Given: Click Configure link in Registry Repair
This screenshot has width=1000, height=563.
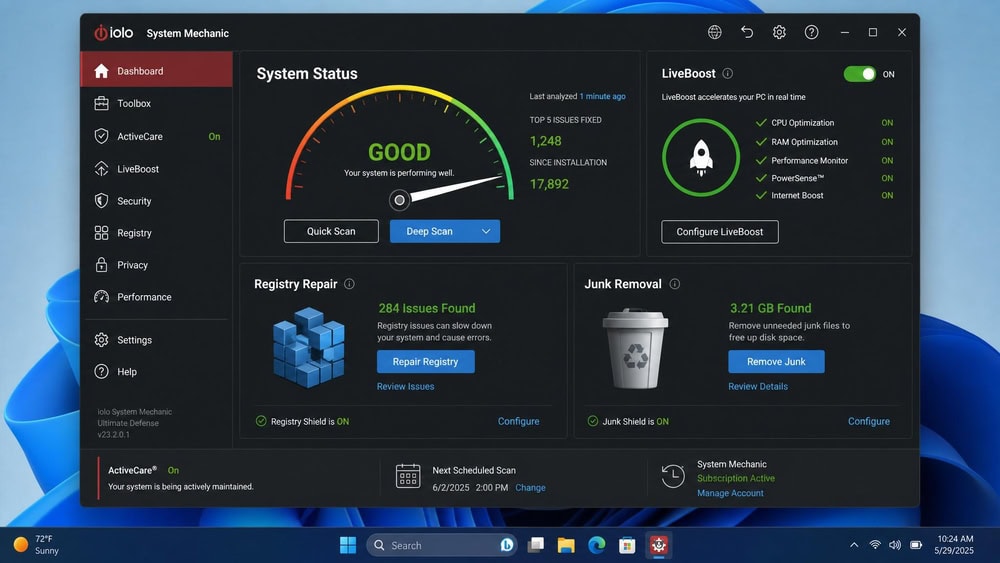Looking at the screenshot, I should point(518,421).
